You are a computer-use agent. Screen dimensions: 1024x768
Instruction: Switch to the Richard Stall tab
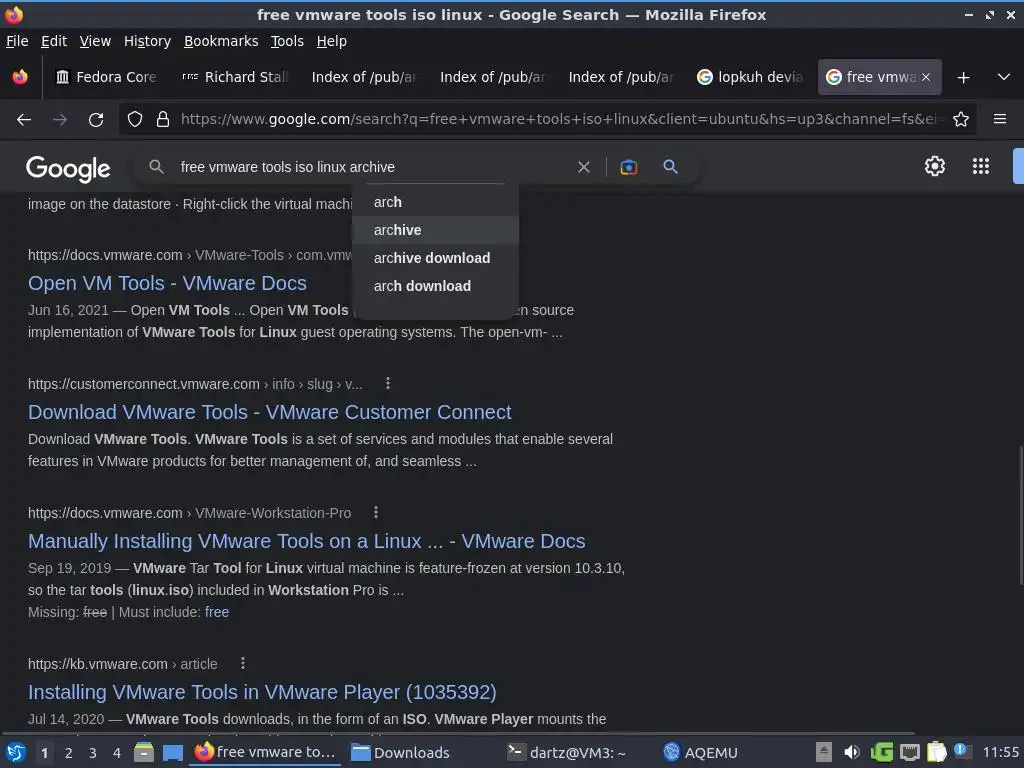coord(235,77)
